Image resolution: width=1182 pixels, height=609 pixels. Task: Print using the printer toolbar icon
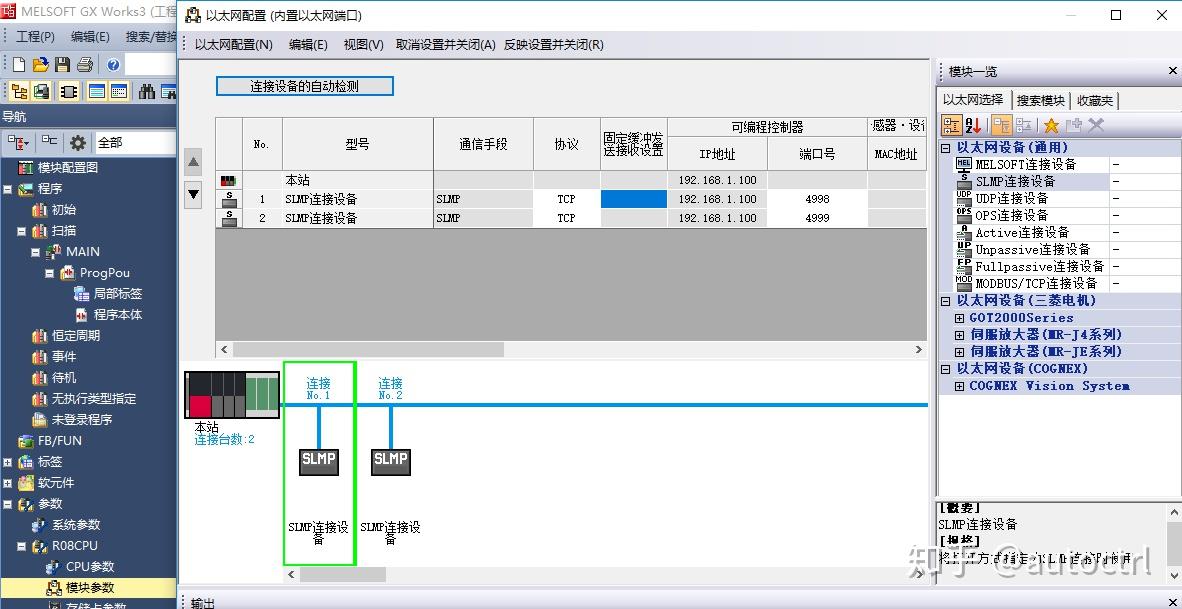click(x=85, y=64)
